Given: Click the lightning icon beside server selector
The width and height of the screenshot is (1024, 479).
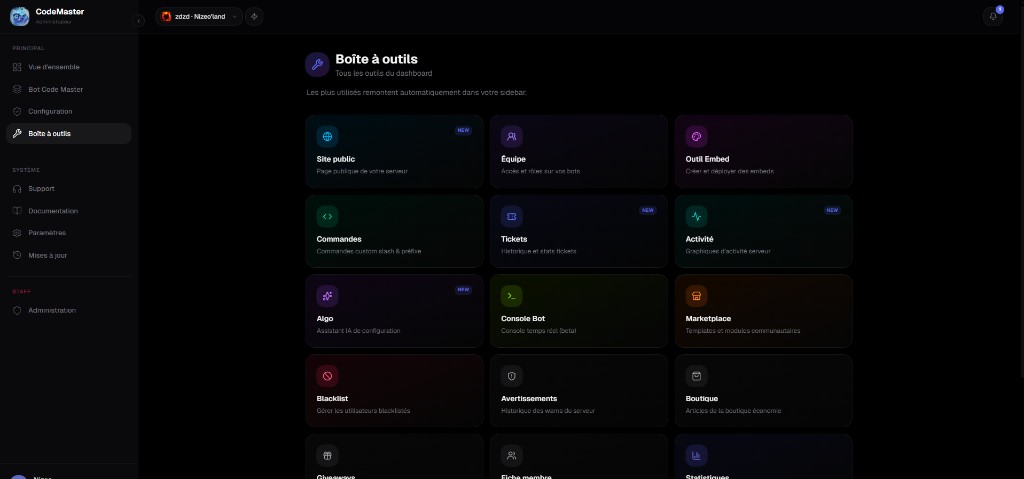Looking at the screenshot, I should (x=254, y=16).
